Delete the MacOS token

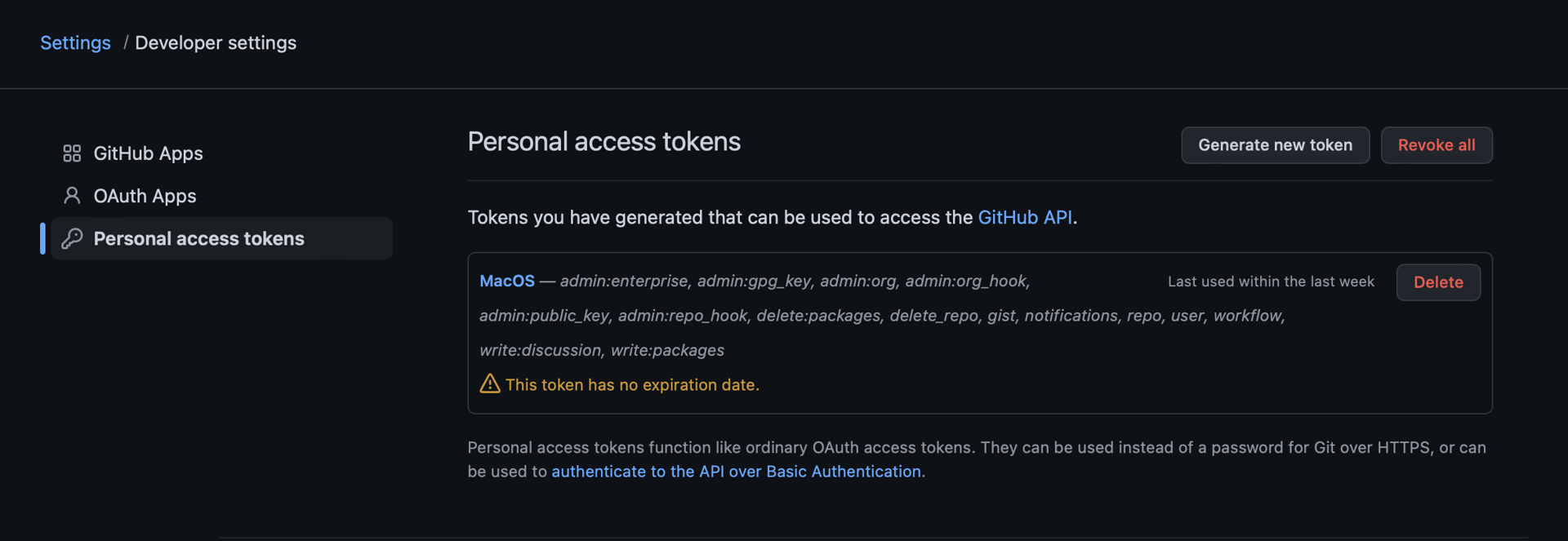(x=1438, y=282)
